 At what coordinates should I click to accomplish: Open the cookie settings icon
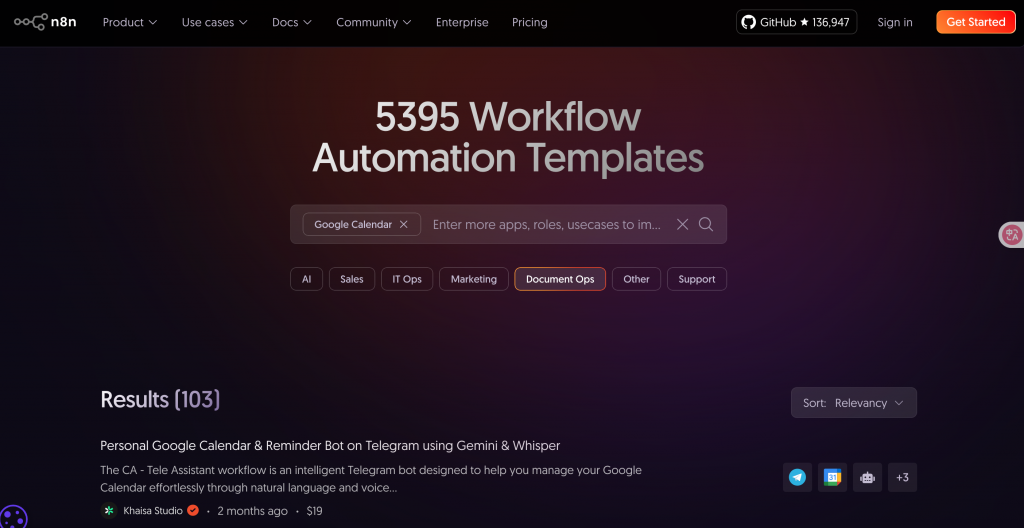[13, 517]
